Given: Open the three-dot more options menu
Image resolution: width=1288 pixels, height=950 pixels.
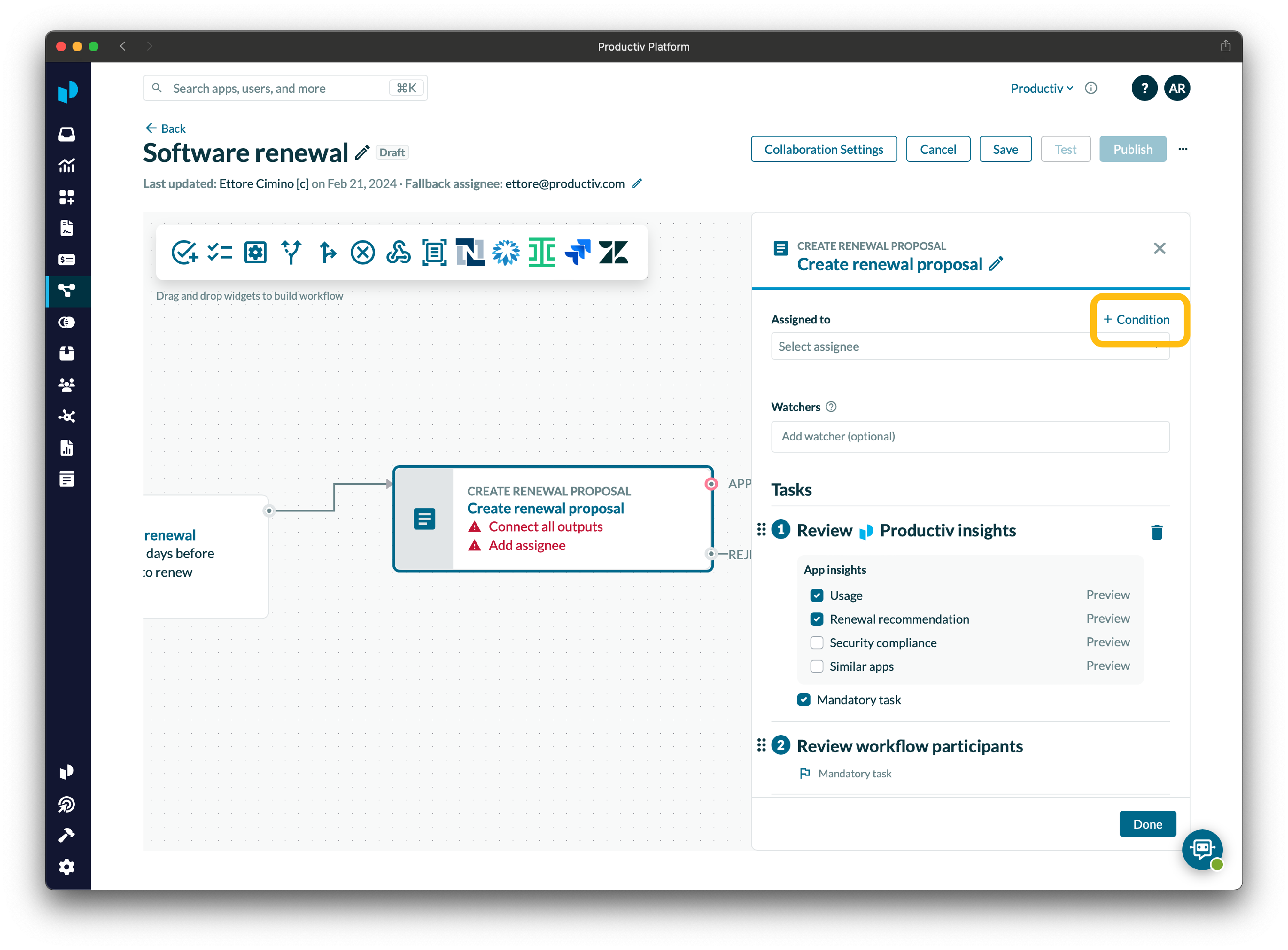Looking at the screenshot, I should tap(1182, 149).
